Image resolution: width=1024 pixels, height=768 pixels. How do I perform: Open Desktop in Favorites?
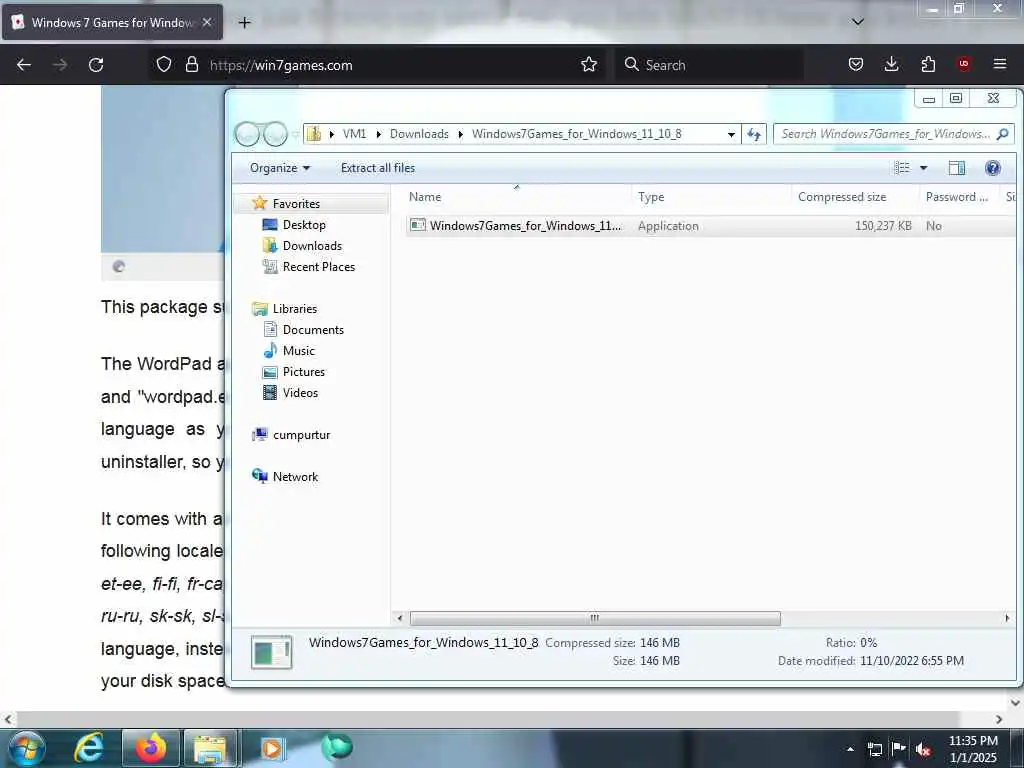tap(304, 225)
